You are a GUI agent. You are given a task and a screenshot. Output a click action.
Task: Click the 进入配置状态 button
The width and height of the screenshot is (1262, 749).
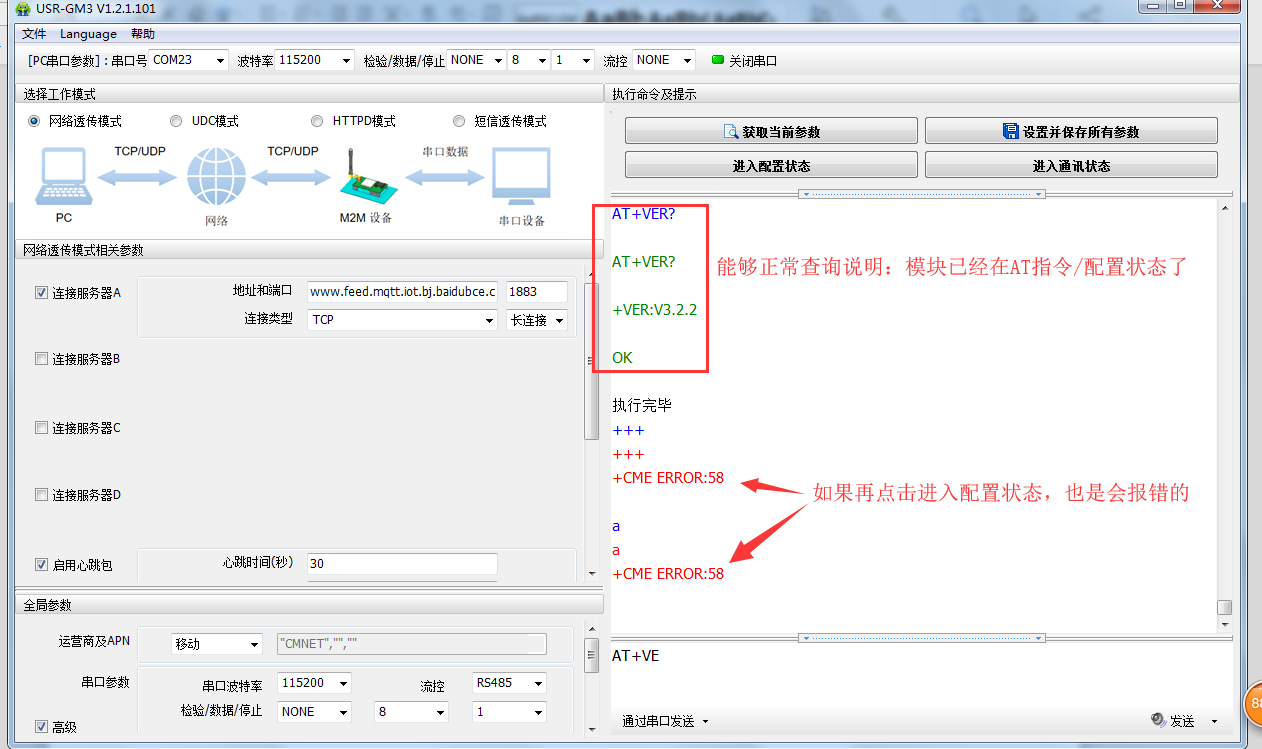point(771,166)
